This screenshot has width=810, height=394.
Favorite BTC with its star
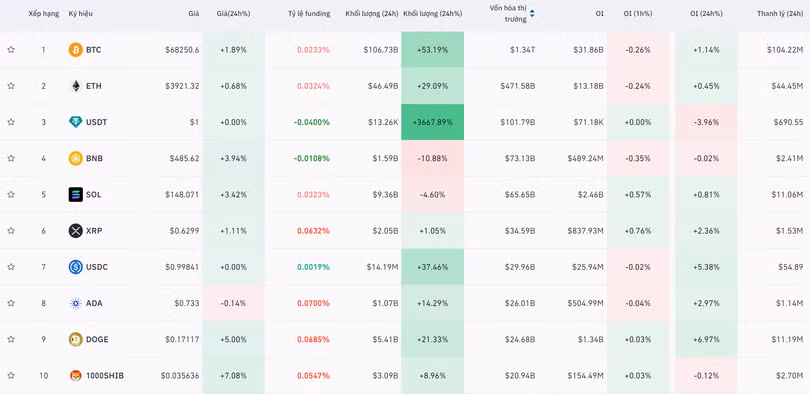pyautogui.click(x=11, y=50)
